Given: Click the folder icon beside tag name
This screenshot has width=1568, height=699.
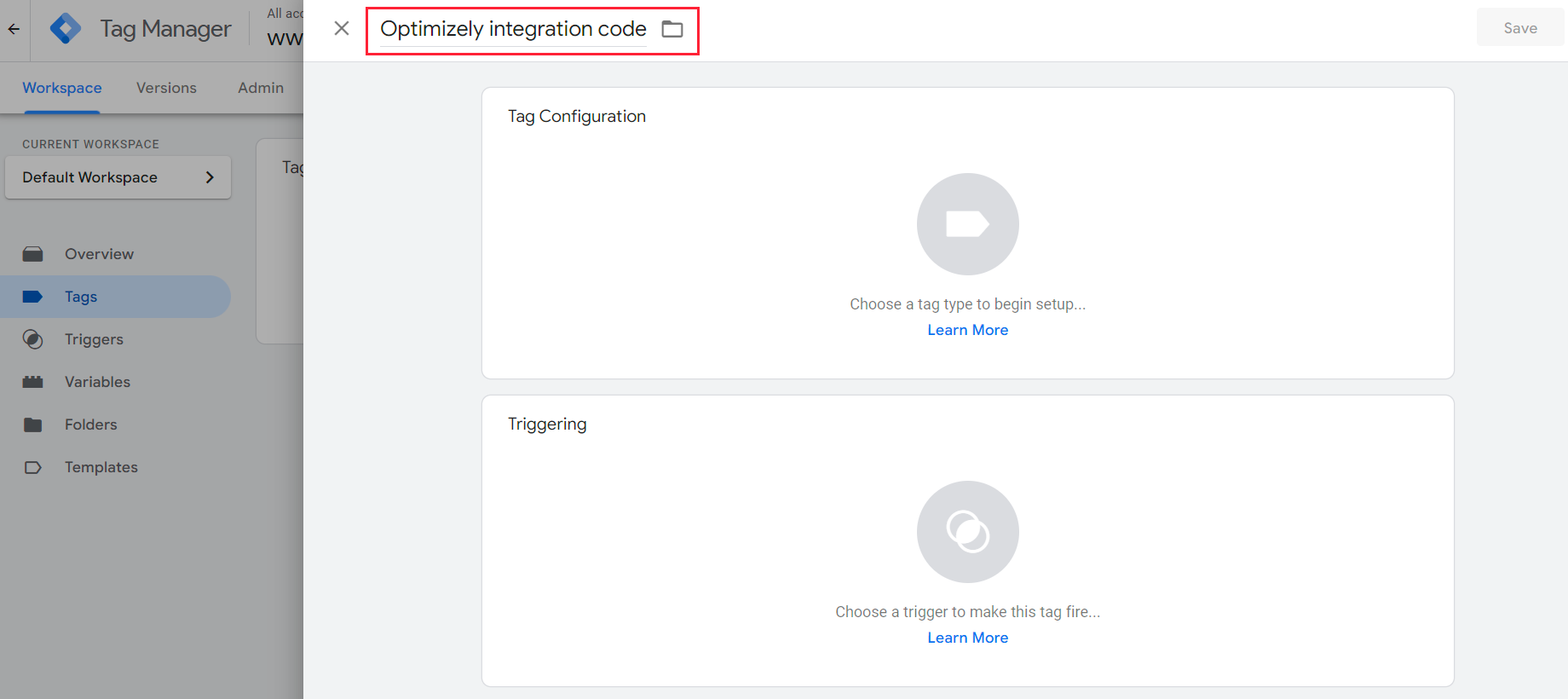Looking at the screenshot, I should [x=672, y=29].
